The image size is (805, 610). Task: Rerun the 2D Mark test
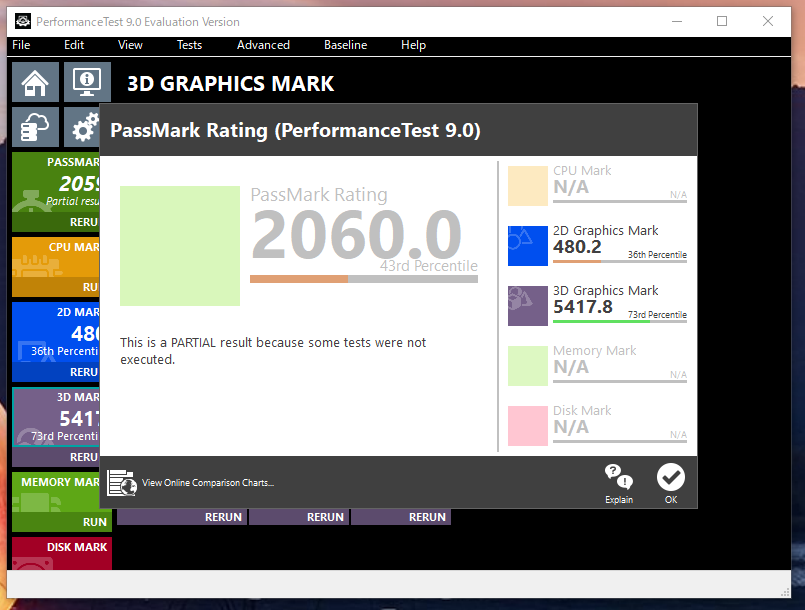click(56, 372)
